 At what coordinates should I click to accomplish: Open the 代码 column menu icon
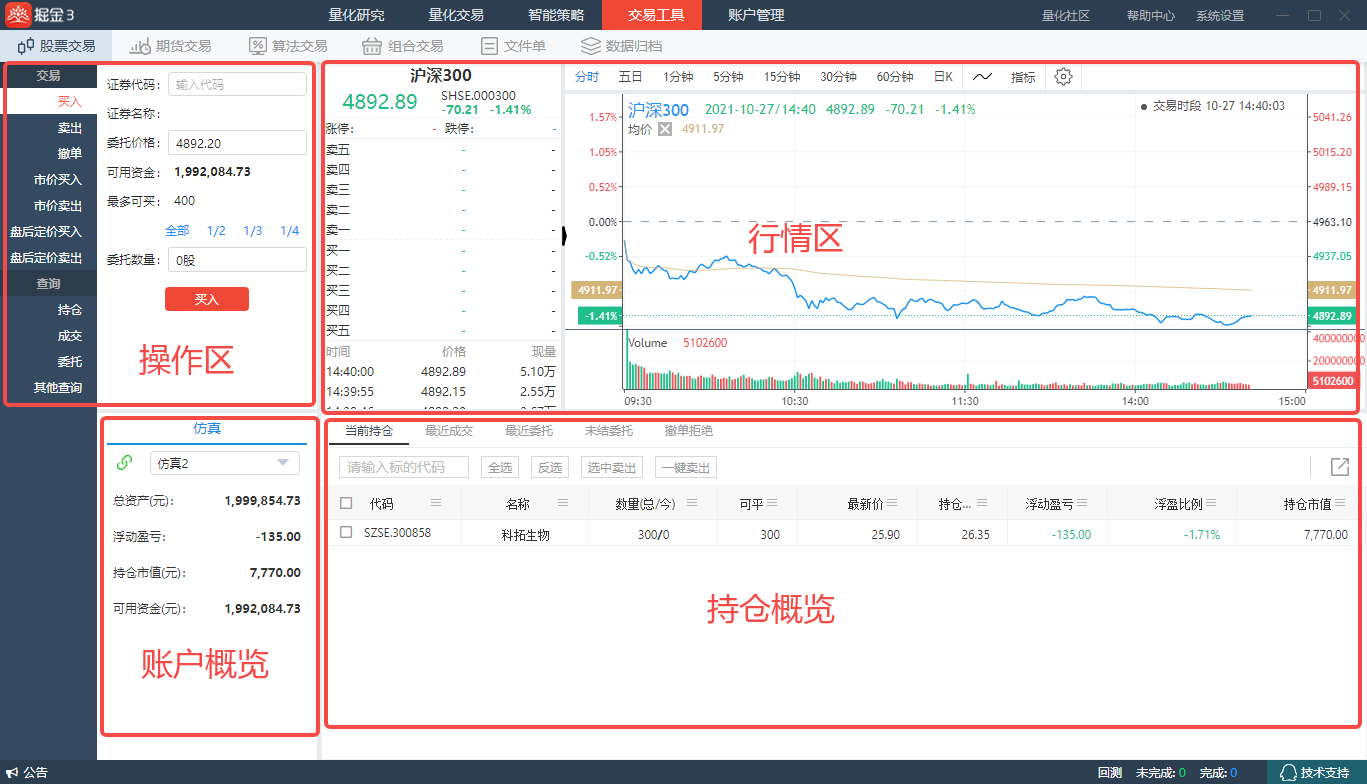pos(436,503)
